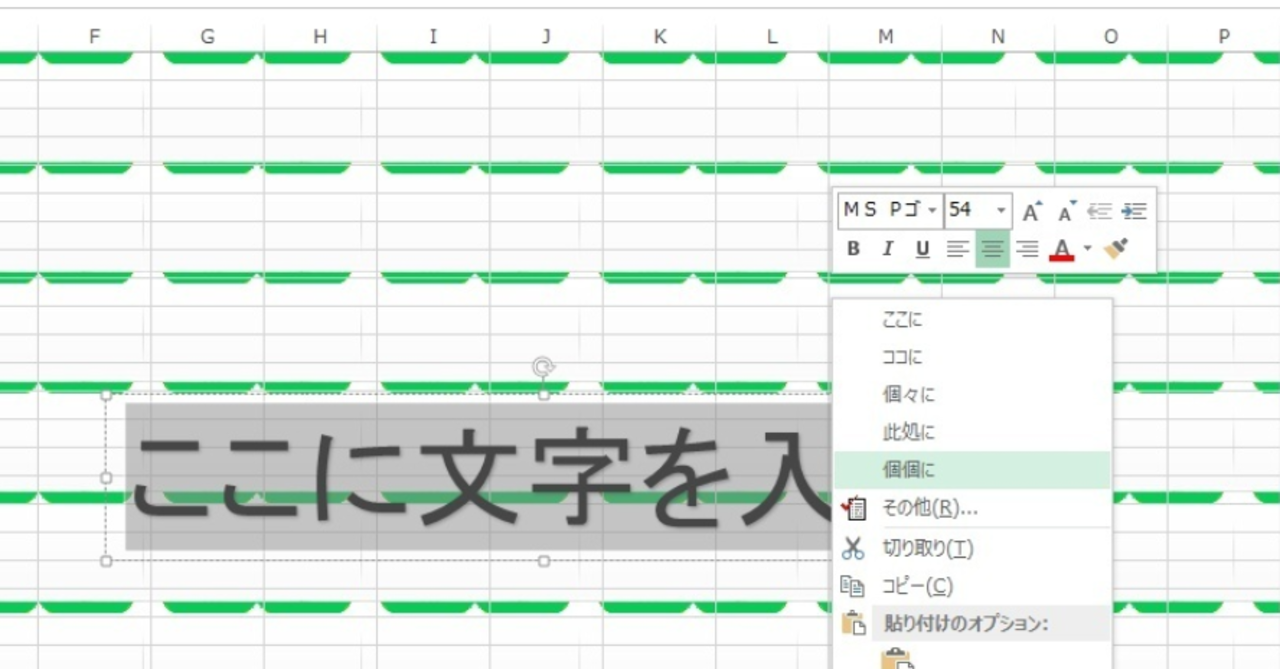
Task: Toggle bold formatting in mini toolbar
Action: coord(853,249)
